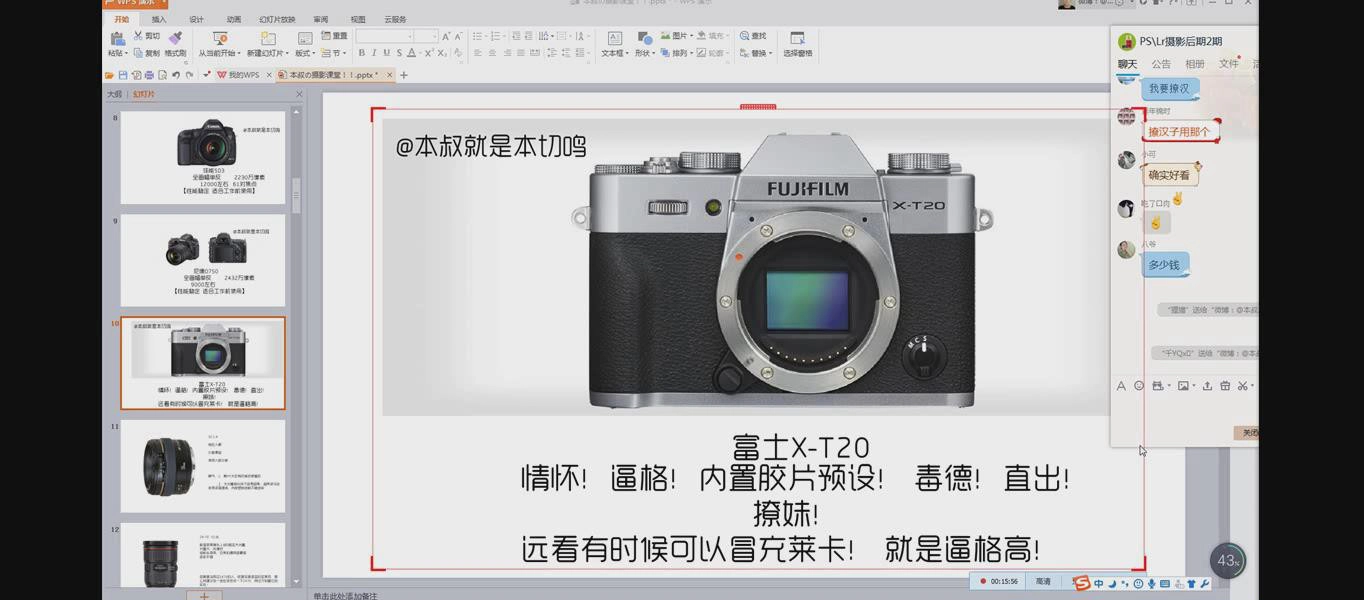
Task: Click the increase font size icon
Action: tap(447, 36)
